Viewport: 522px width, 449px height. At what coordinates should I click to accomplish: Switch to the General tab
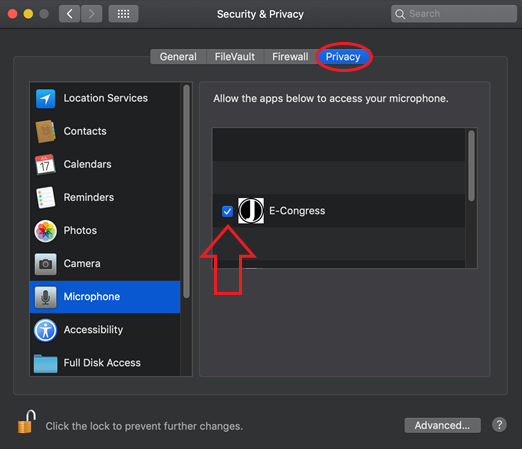coord(178,57)
